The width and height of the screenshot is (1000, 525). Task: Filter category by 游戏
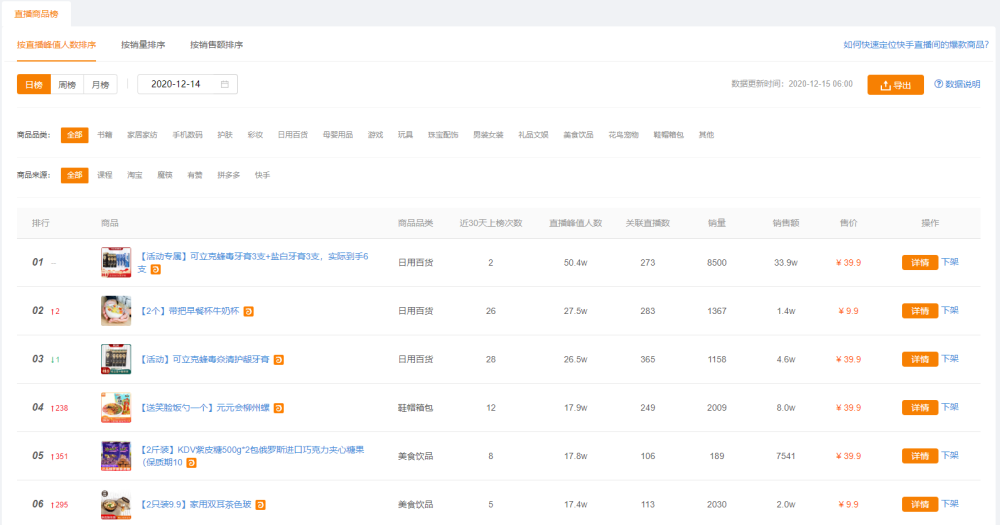coord(376,135)
